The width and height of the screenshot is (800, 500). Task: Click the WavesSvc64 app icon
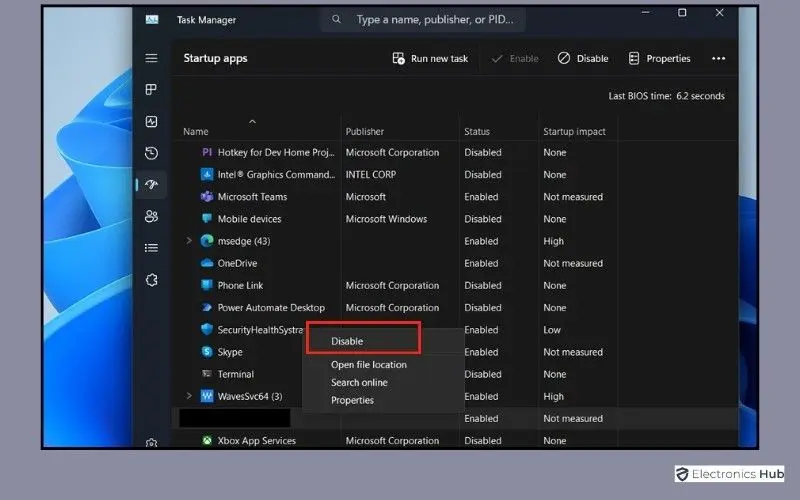click(207, 396)
